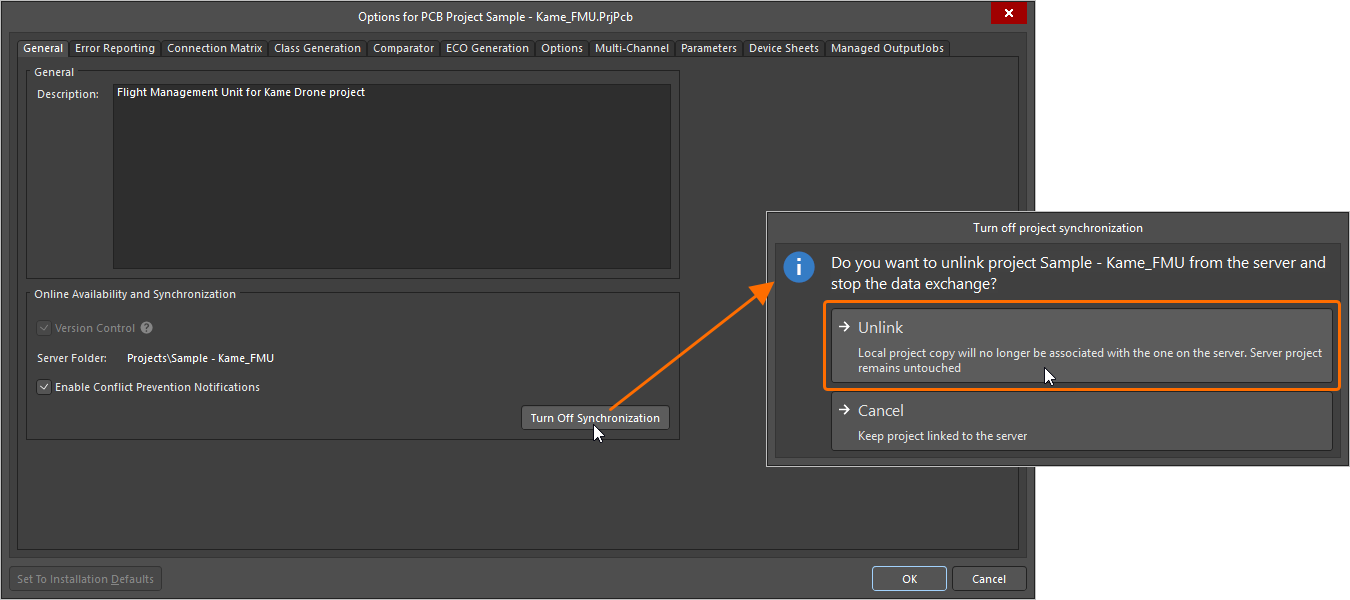Click the Turn Off Synchronization button
The width and height of the screenshot is (1350, 600).
click(595, 418)
